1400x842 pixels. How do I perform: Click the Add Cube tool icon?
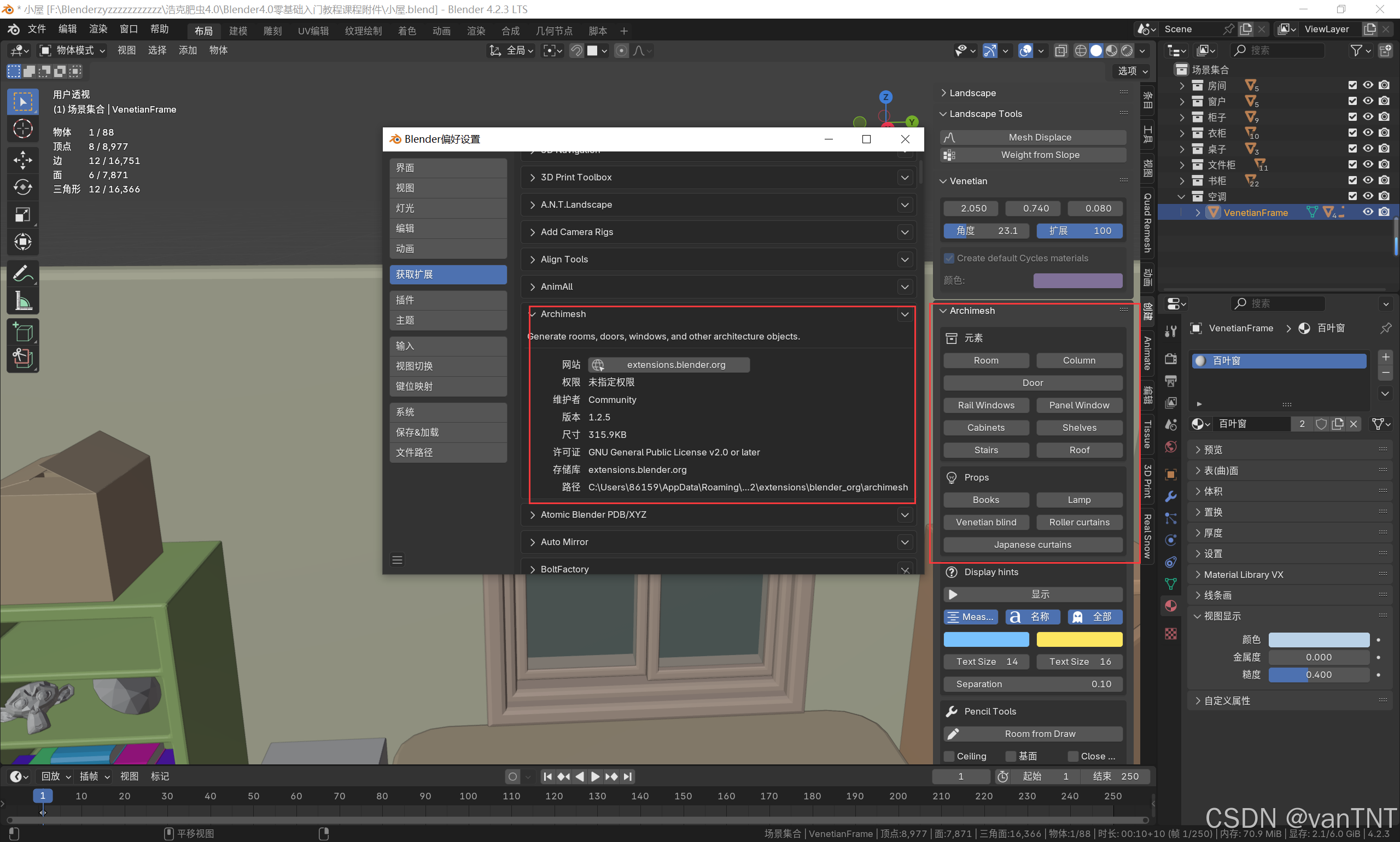point(23,332)
